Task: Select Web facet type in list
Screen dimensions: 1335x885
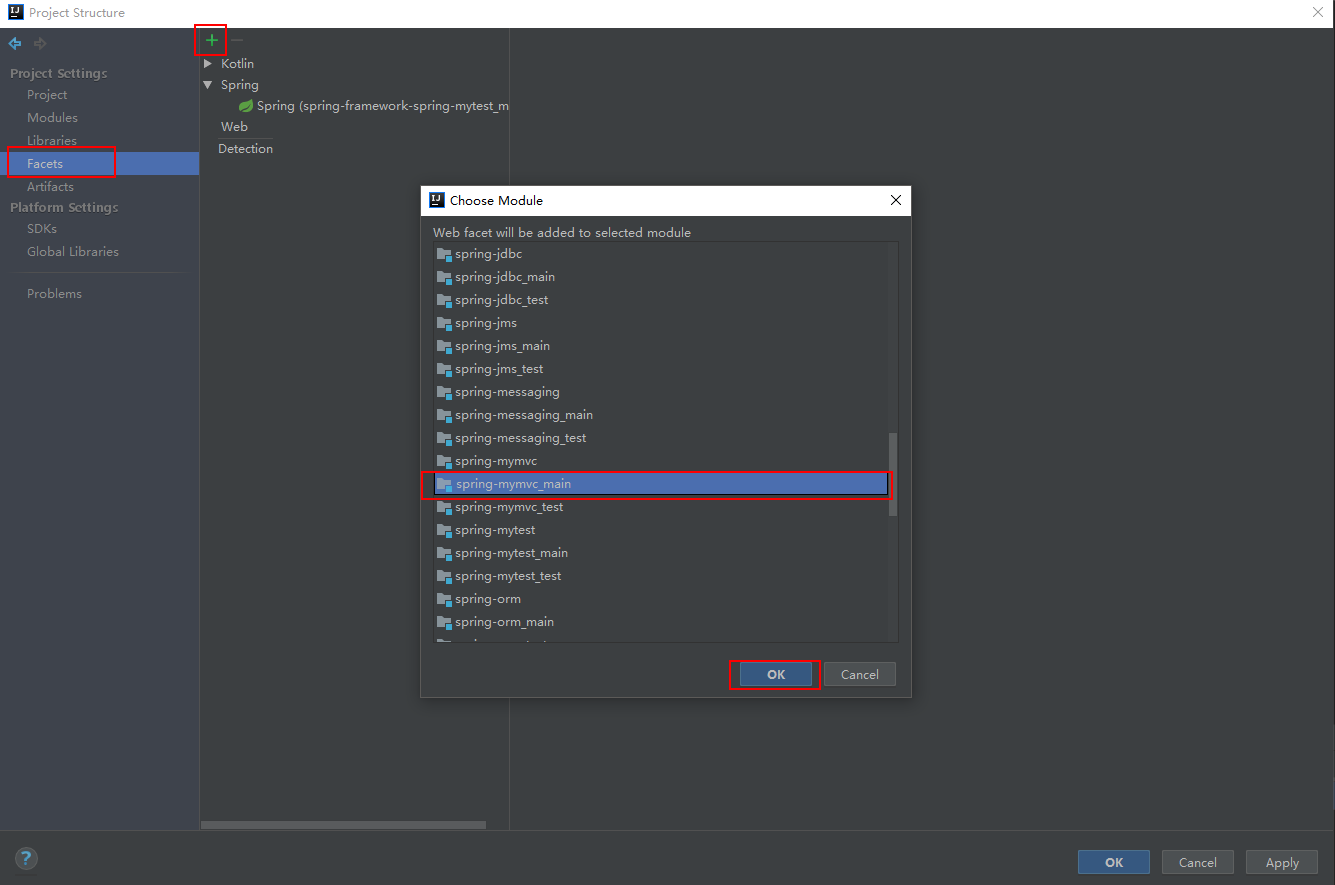Action: point(234,127)
